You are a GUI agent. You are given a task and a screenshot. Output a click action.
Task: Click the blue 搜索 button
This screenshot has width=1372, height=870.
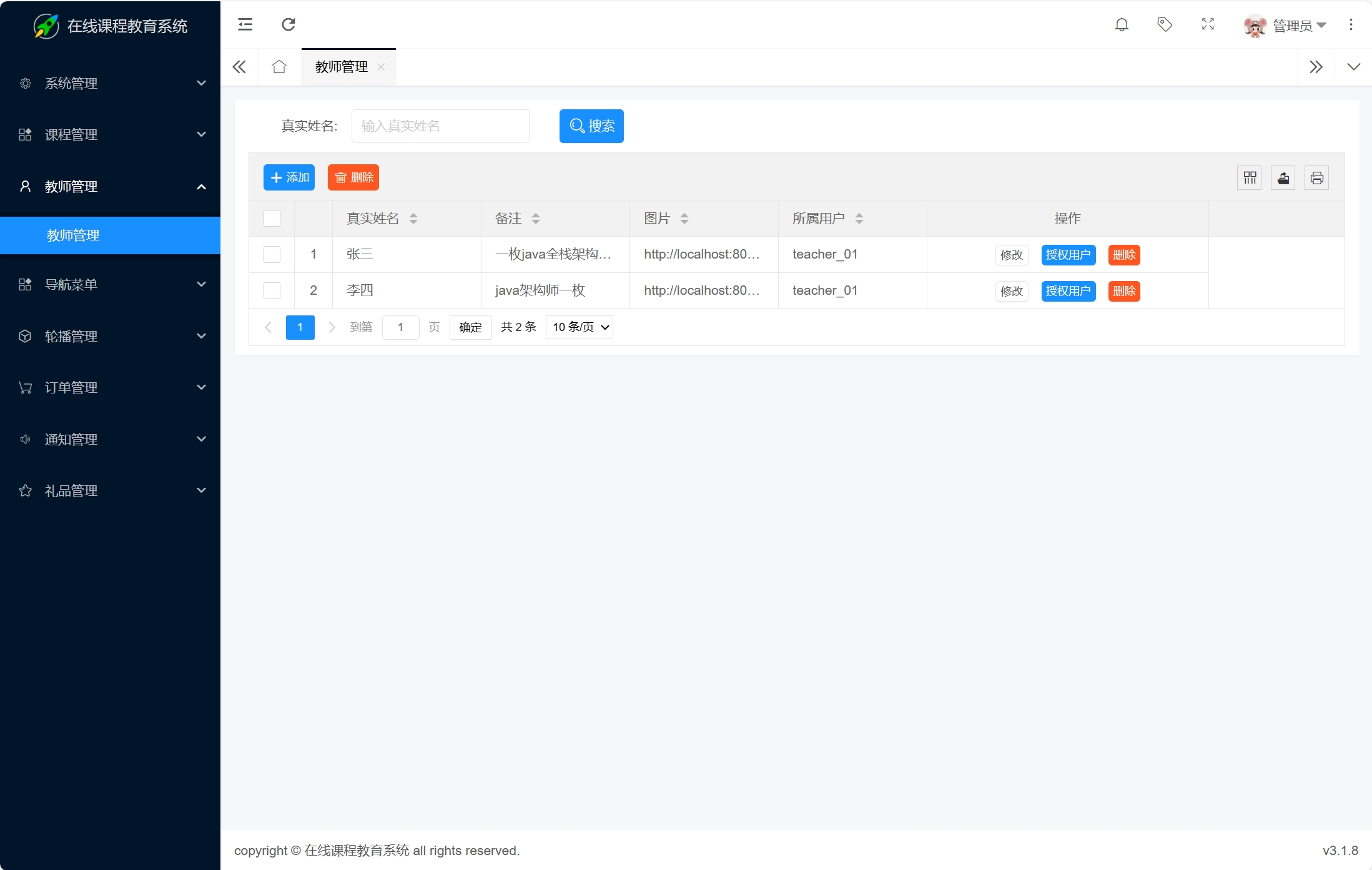click(x=591, y=126)
